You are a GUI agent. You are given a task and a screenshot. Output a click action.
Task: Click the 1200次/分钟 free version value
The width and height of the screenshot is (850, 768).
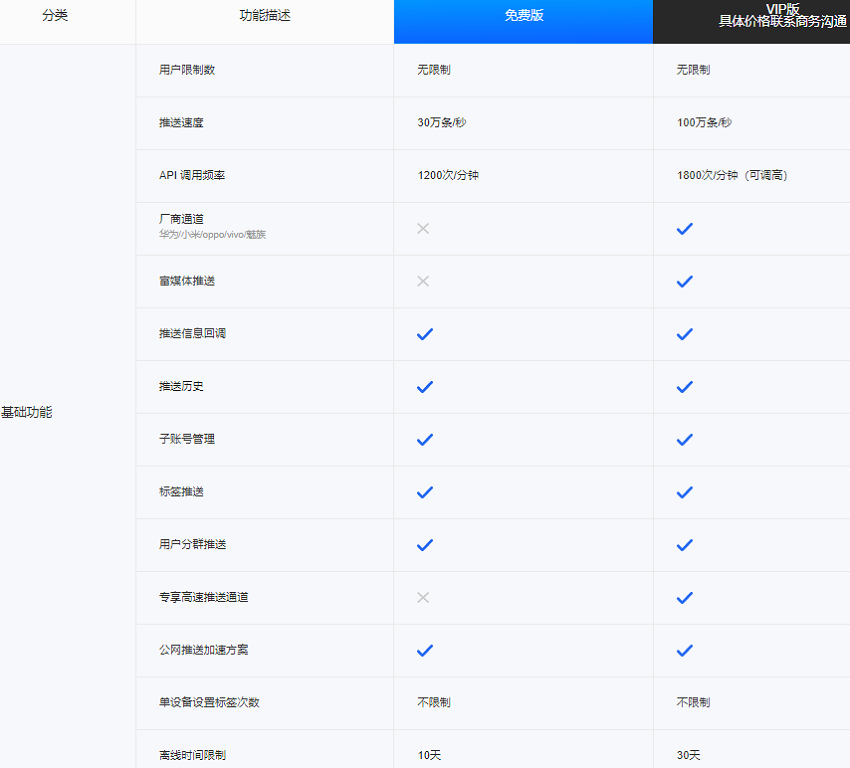coord(448,175)
